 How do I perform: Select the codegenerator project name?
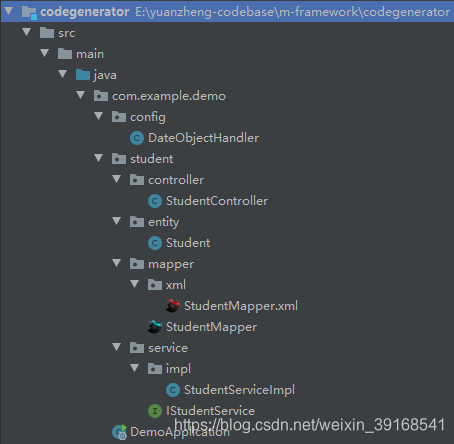(x=84, y=12)
